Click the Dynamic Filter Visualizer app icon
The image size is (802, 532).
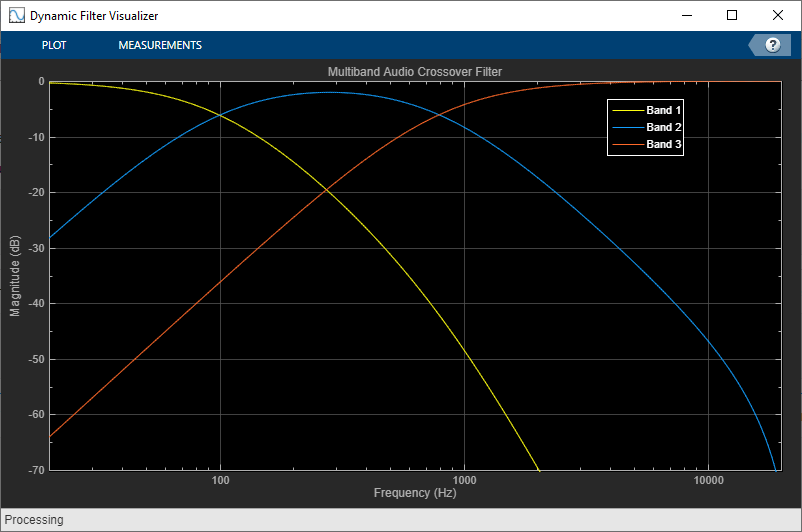(x=16, y=15)
